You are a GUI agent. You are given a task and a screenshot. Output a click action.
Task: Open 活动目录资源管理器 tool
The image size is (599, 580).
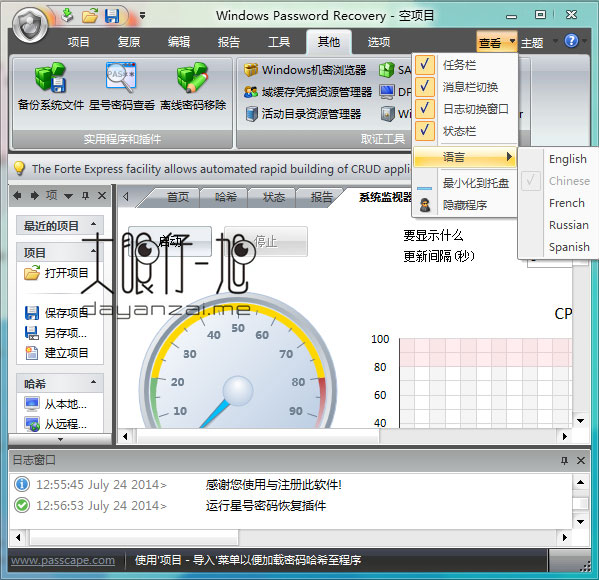coord(303,113)
